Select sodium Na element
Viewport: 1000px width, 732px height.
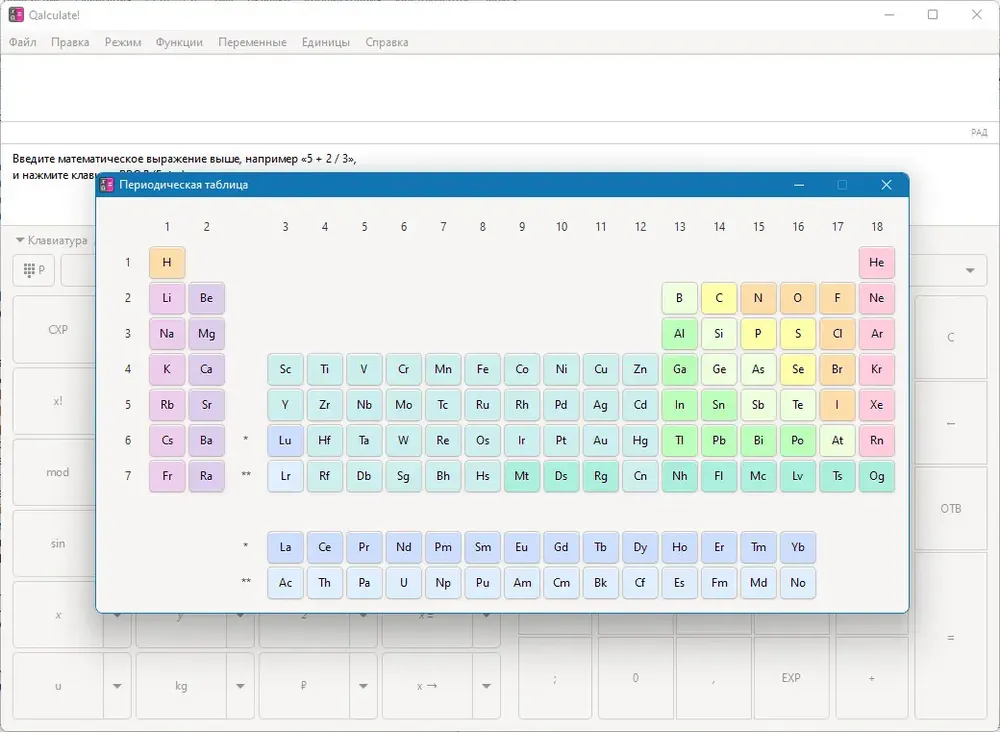pos(167,334)
